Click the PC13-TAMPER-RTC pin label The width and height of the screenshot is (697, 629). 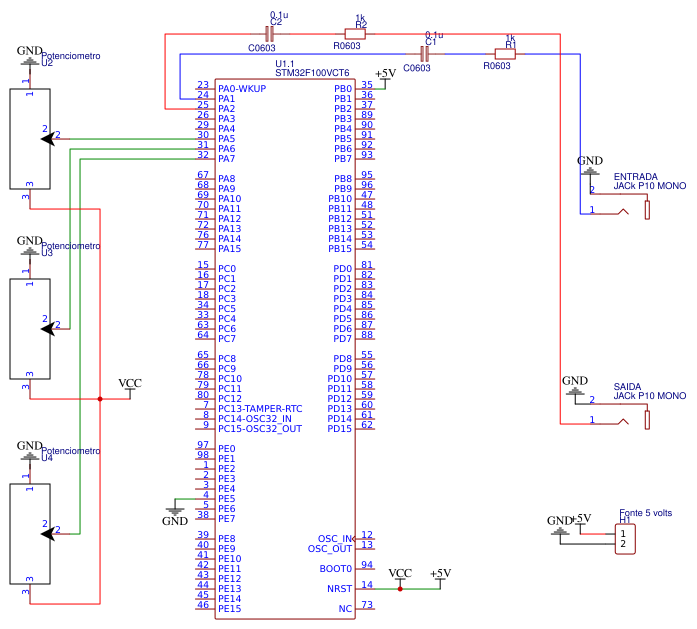point(260,409)
